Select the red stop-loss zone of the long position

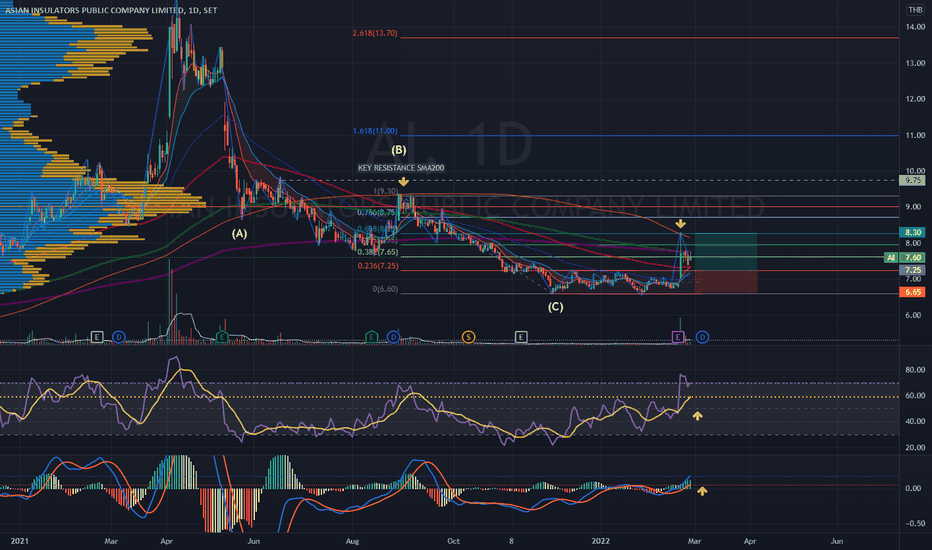click(726, 282)
